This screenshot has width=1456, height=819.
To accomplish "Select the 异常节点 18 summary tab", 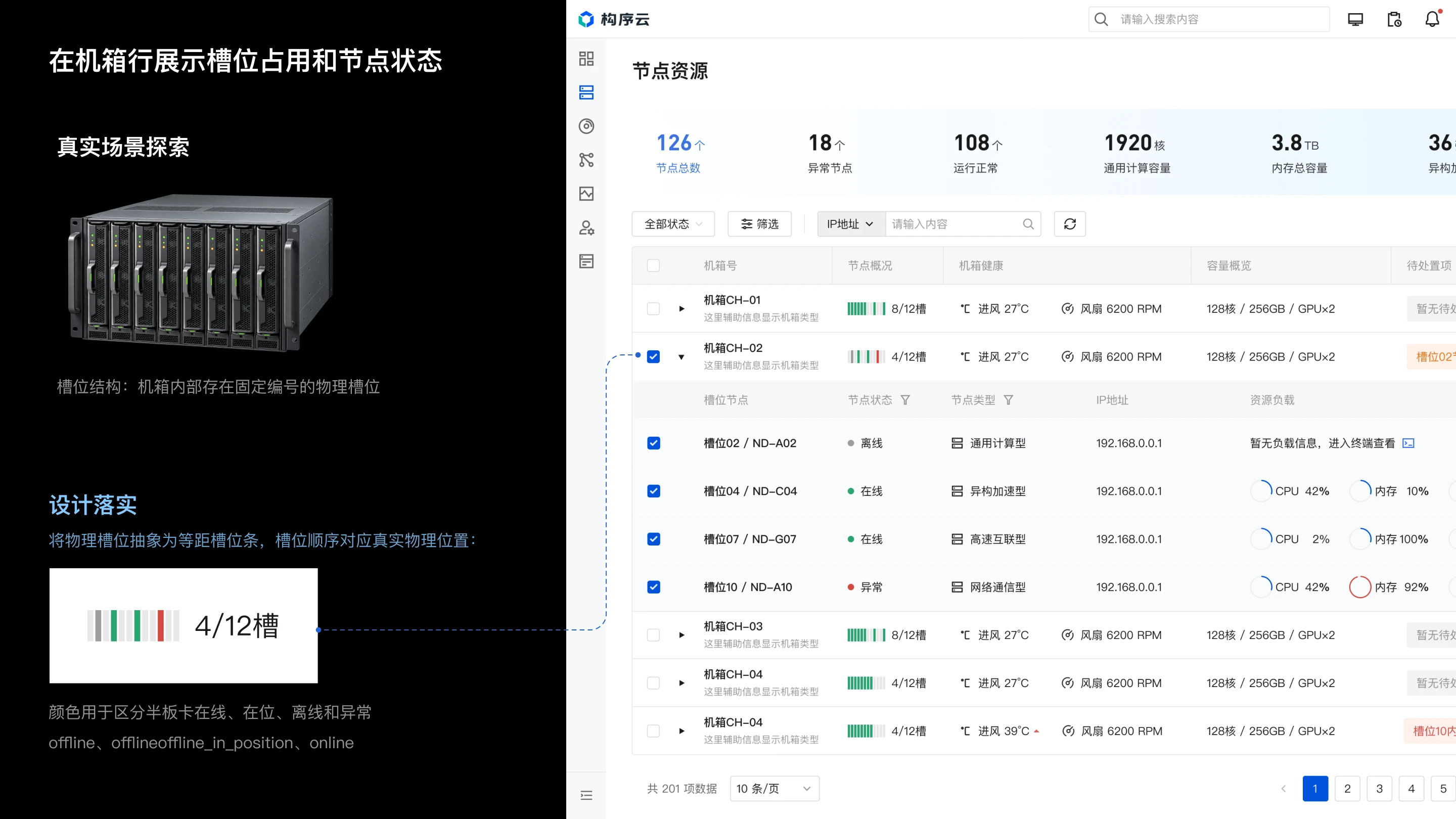I will coord(829,153).
